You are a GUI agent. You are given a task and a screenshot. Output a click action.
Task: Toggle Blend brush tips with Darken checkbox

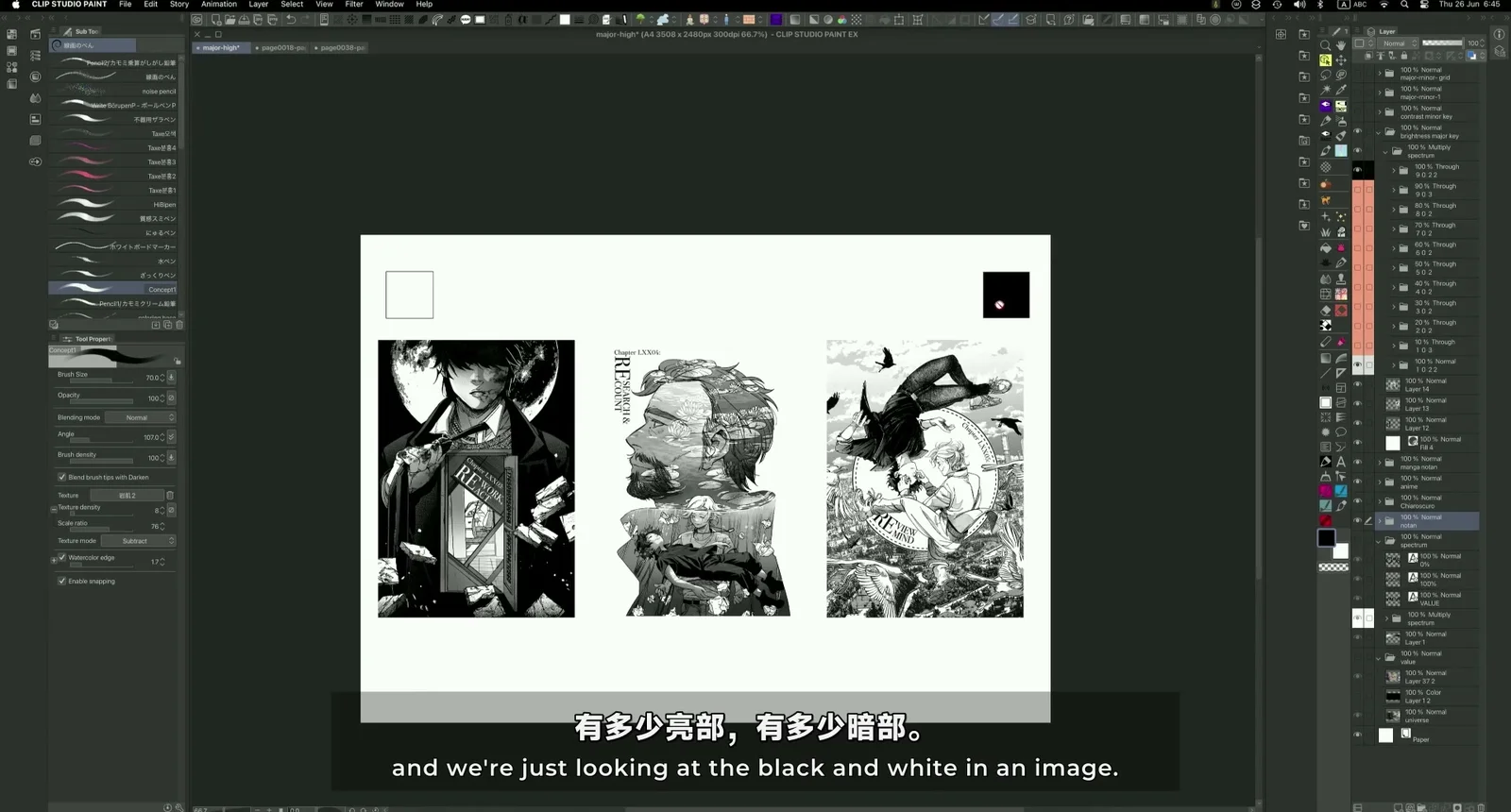click(62, 477)
